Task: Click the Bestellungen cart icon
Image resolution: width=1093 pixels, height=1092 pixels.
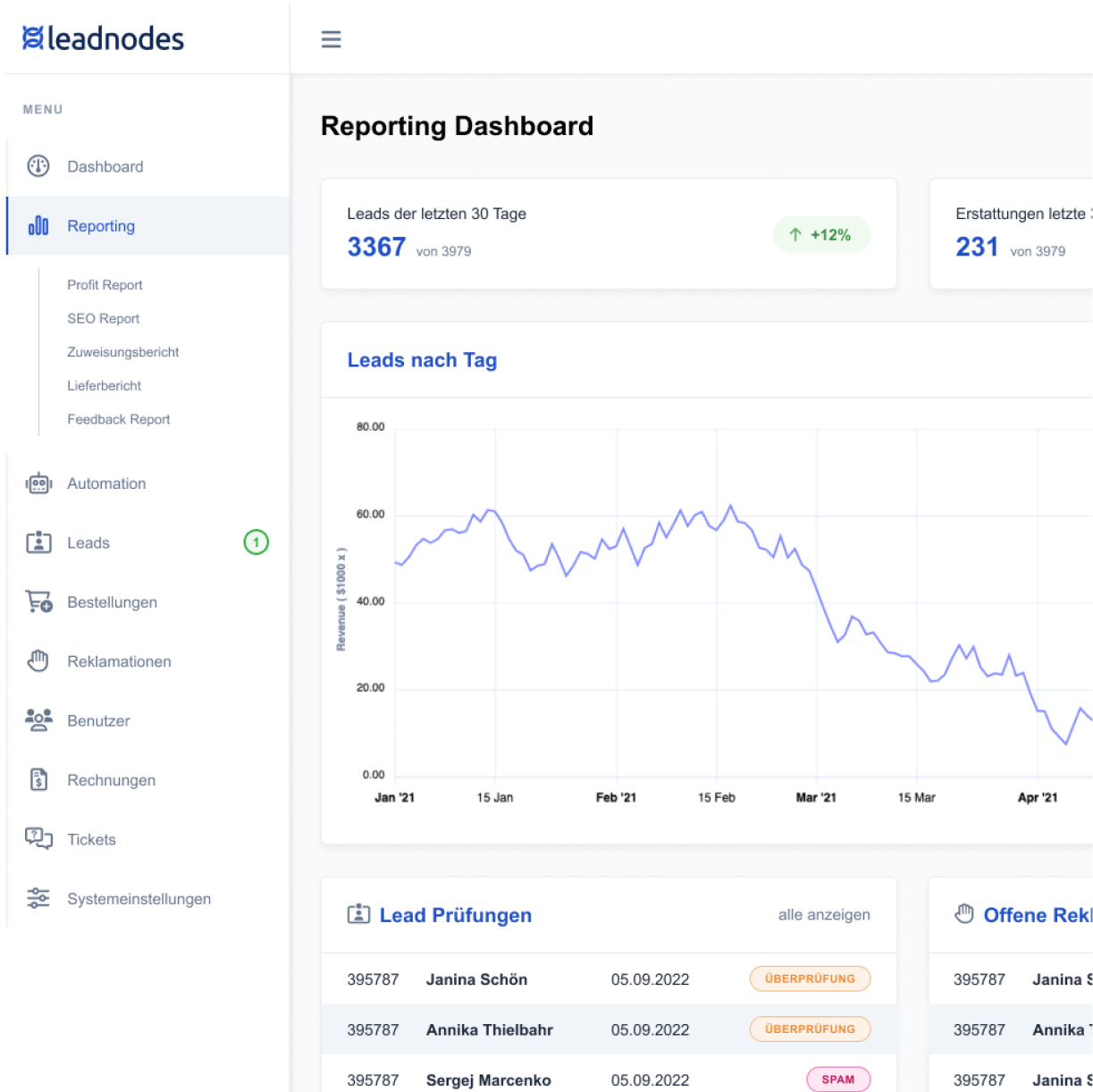Action: (38, 601)
